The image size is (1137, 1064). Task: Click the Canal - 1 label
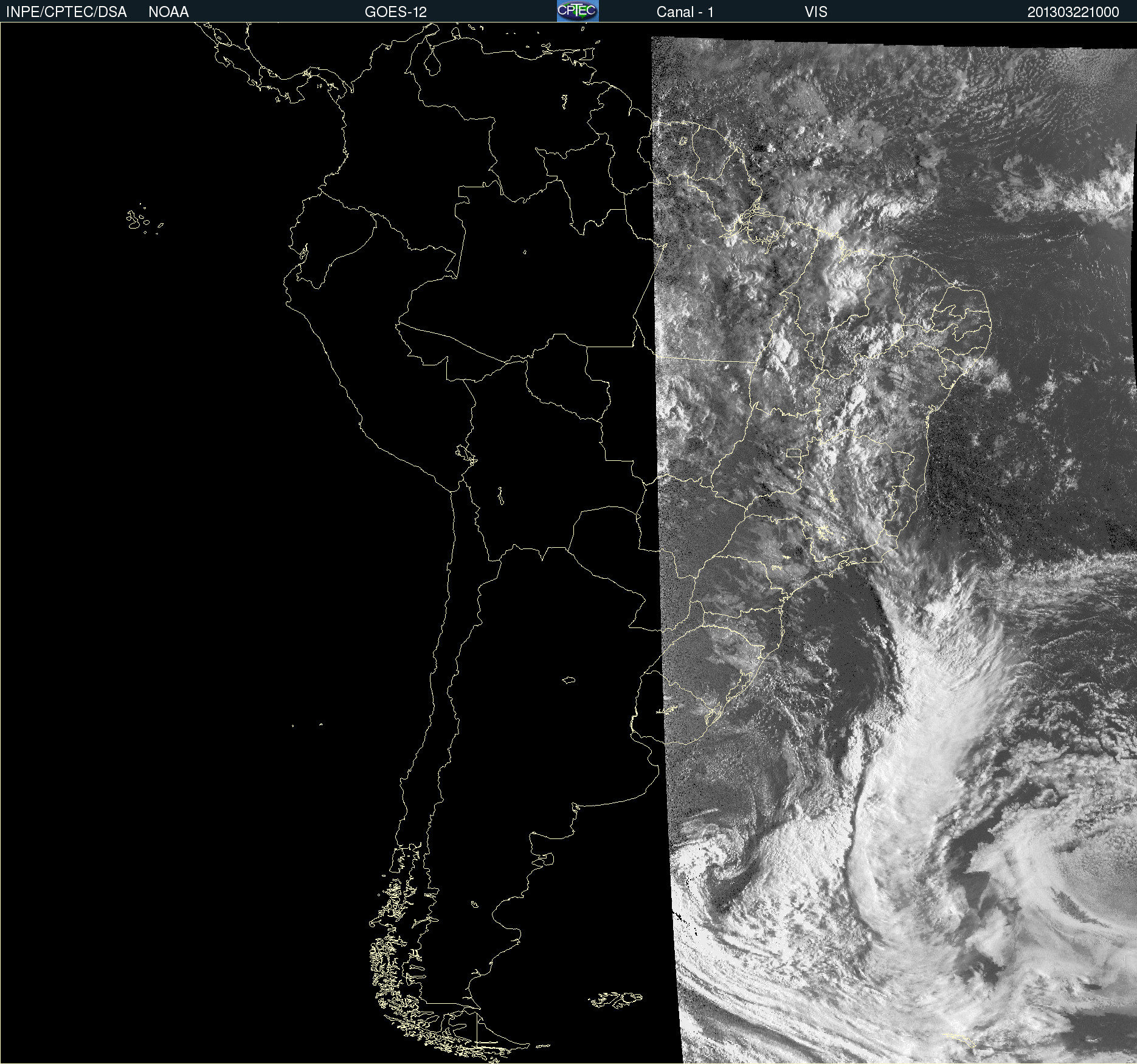(685, 12)
